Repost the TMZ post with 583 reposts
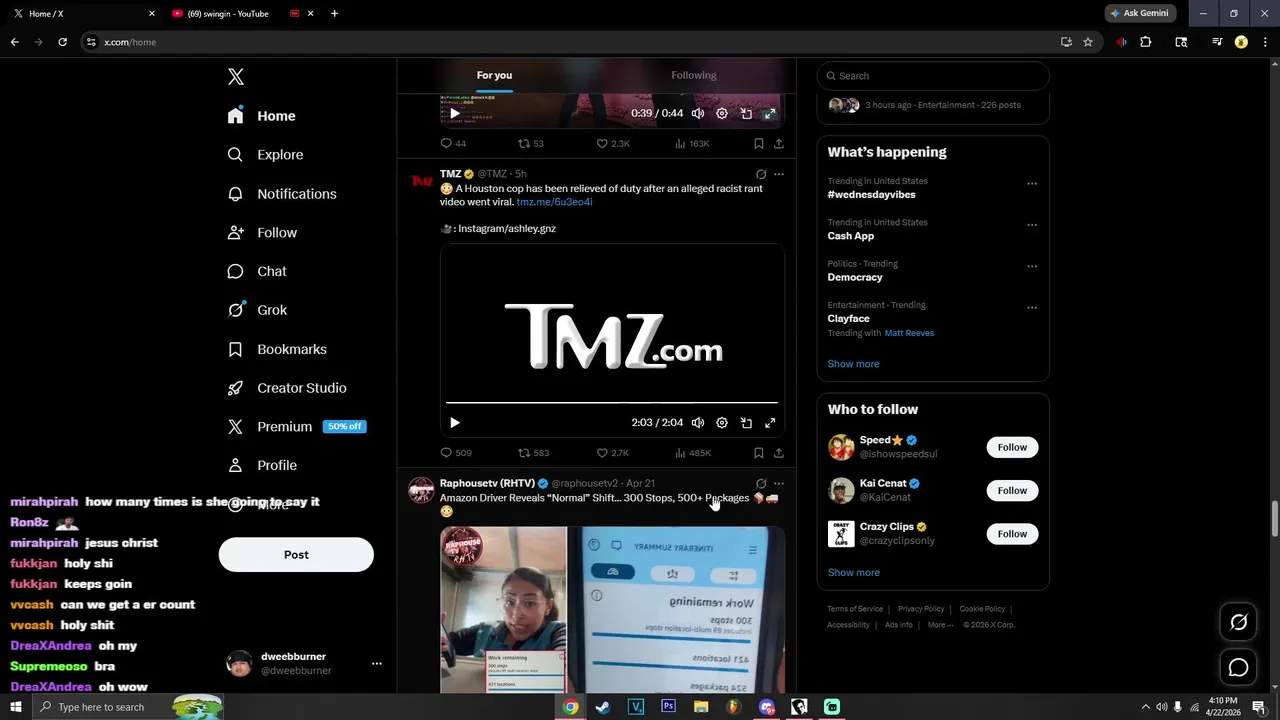The height and width of the screenshot is (720, 1280). point(533,453)
